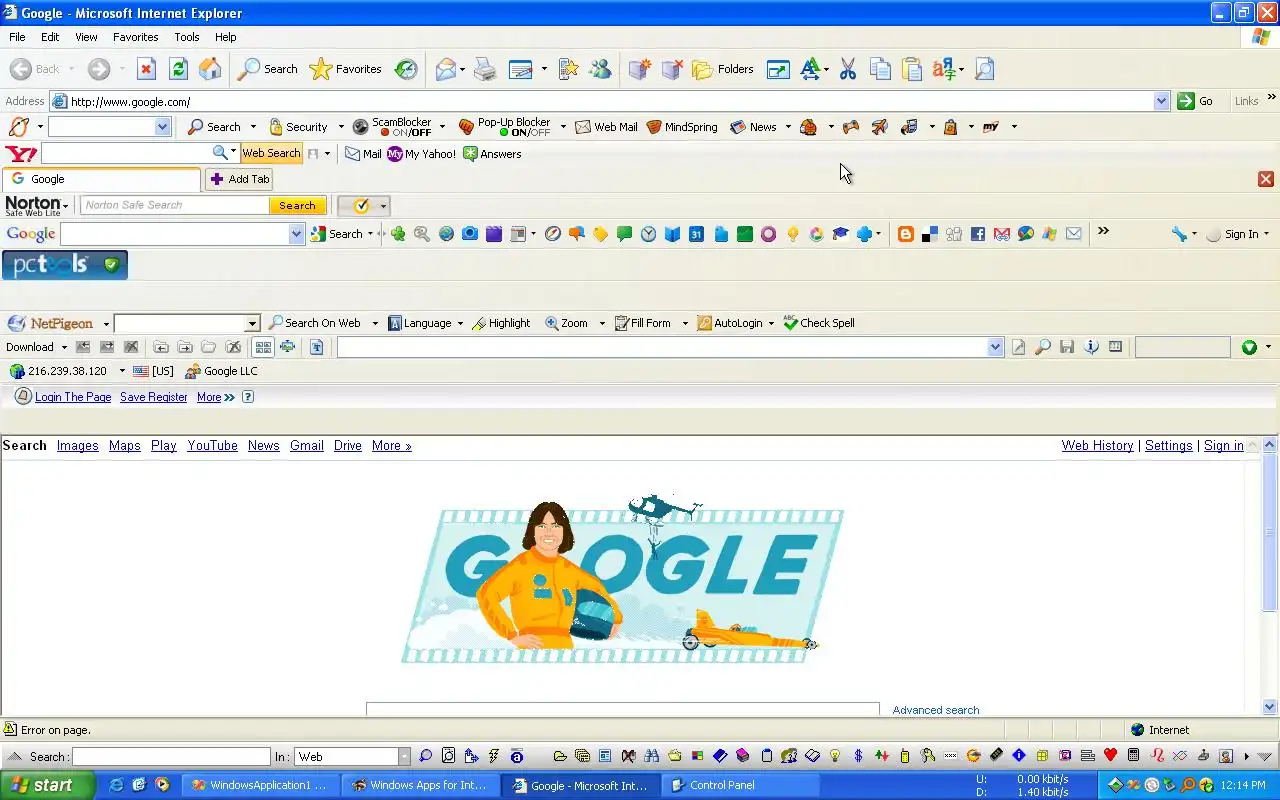The width and height of the screenshot is (1280, 800).
Task: Click the Yahoo Answers button
Action: pyautogui.click(x=492, y=154)
